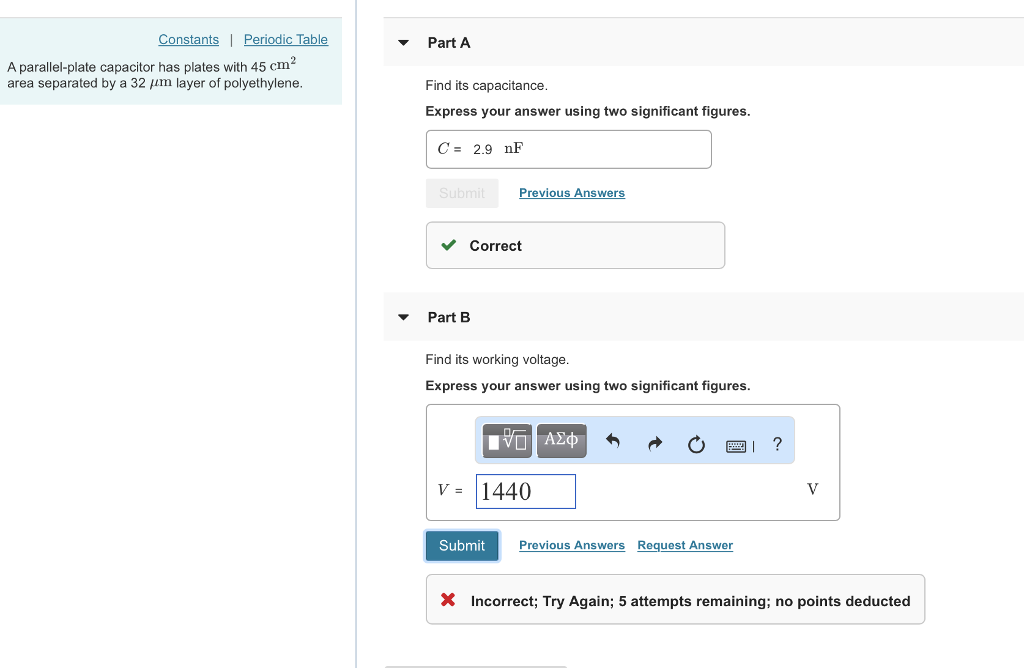Open the math templates button
1024x668 pixels.
[508, 440]
